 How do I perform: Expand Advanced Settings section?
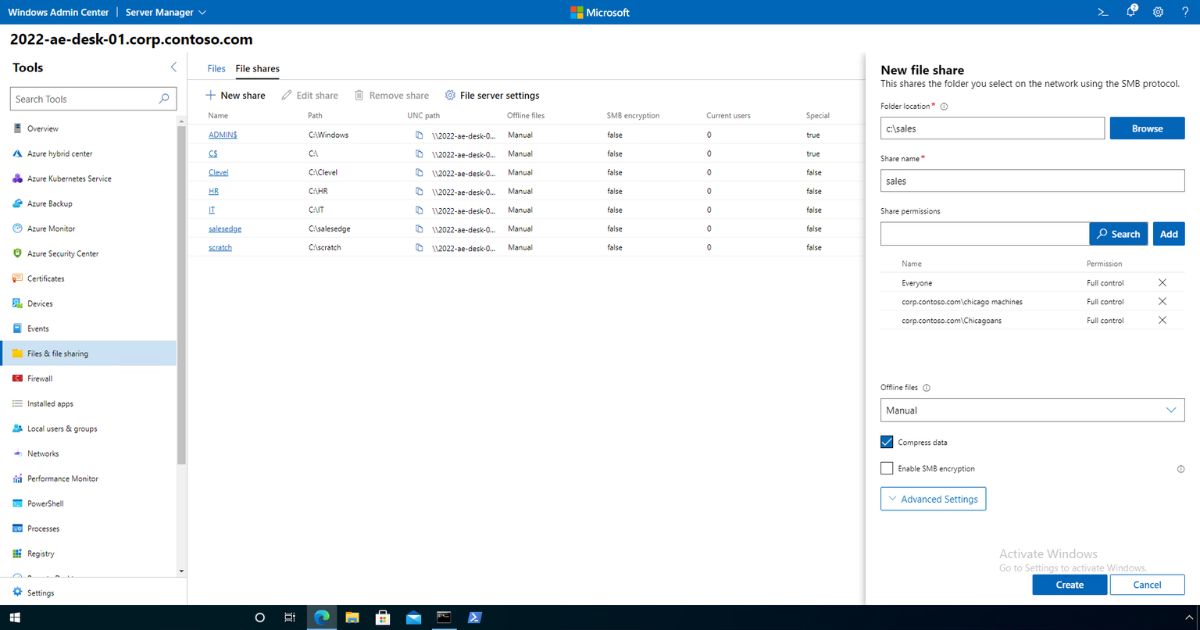933,499
